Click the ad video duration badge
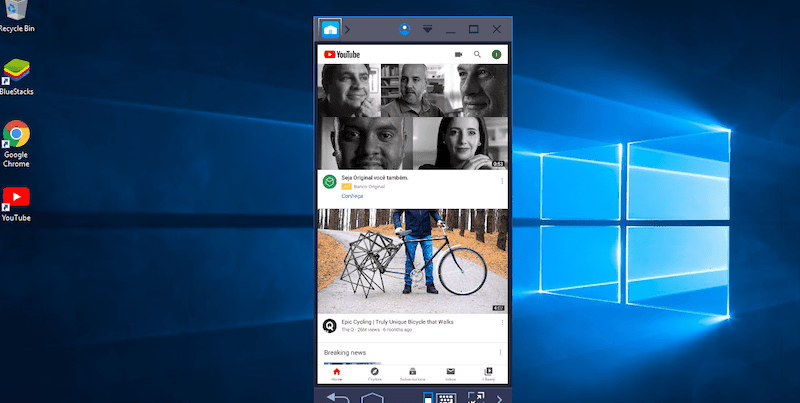The image size is (800, 403). [x=498, y=164]
